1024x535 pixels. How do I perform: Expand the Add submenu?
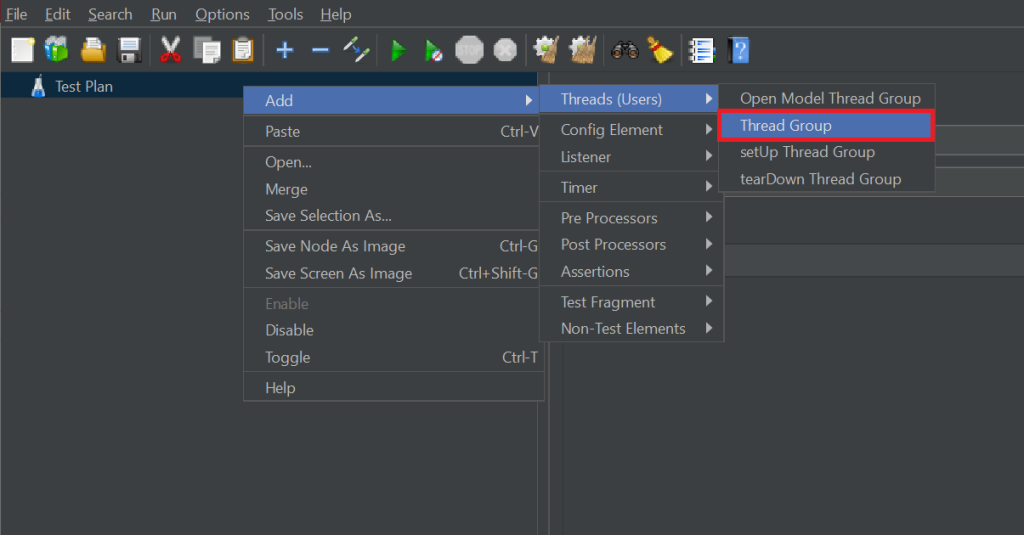coord(391,101)
